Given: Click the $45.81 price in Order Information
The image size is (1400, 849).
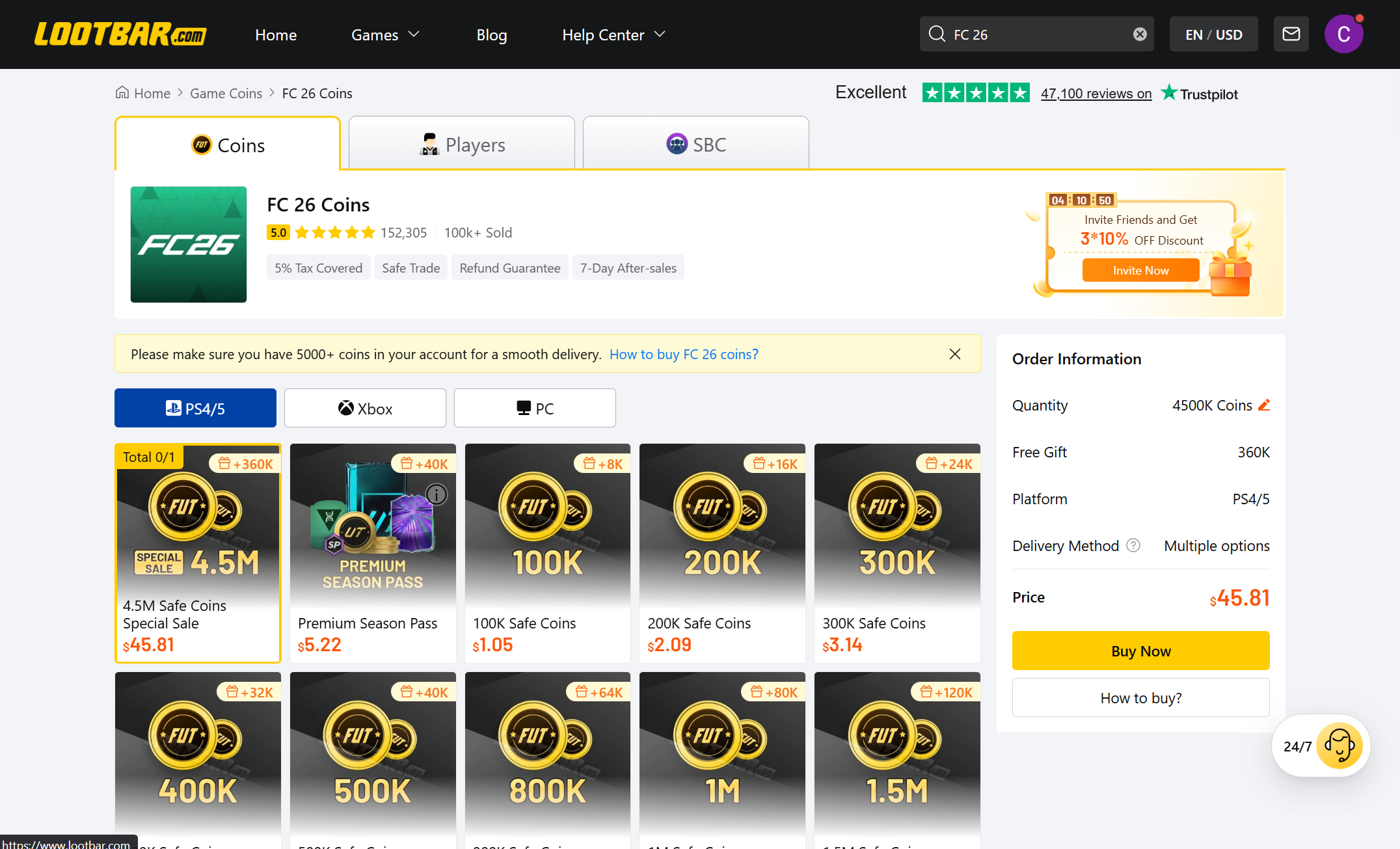Looking at the screenshot, I should 1239,598.
